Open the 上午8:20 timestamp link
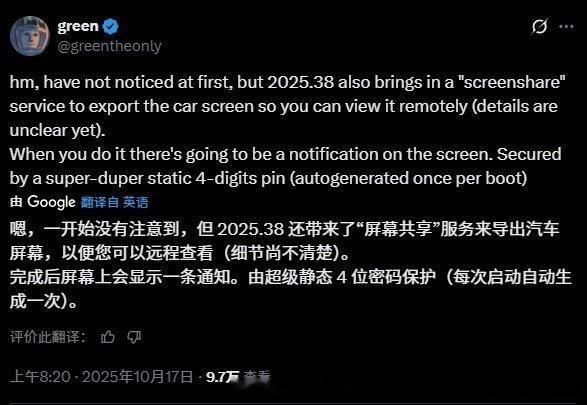The height and width of the screenshot is (405, 587). click(40, 376)
